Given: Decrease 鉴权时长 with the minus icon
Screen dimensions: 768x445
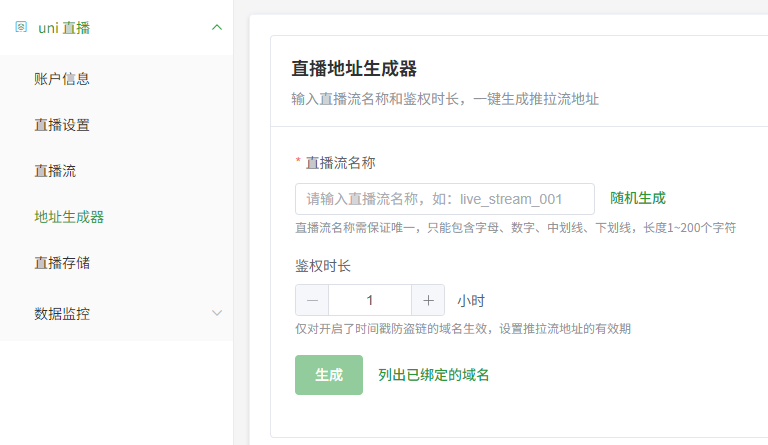Looking at the screenshot, I should pos(312,300).
